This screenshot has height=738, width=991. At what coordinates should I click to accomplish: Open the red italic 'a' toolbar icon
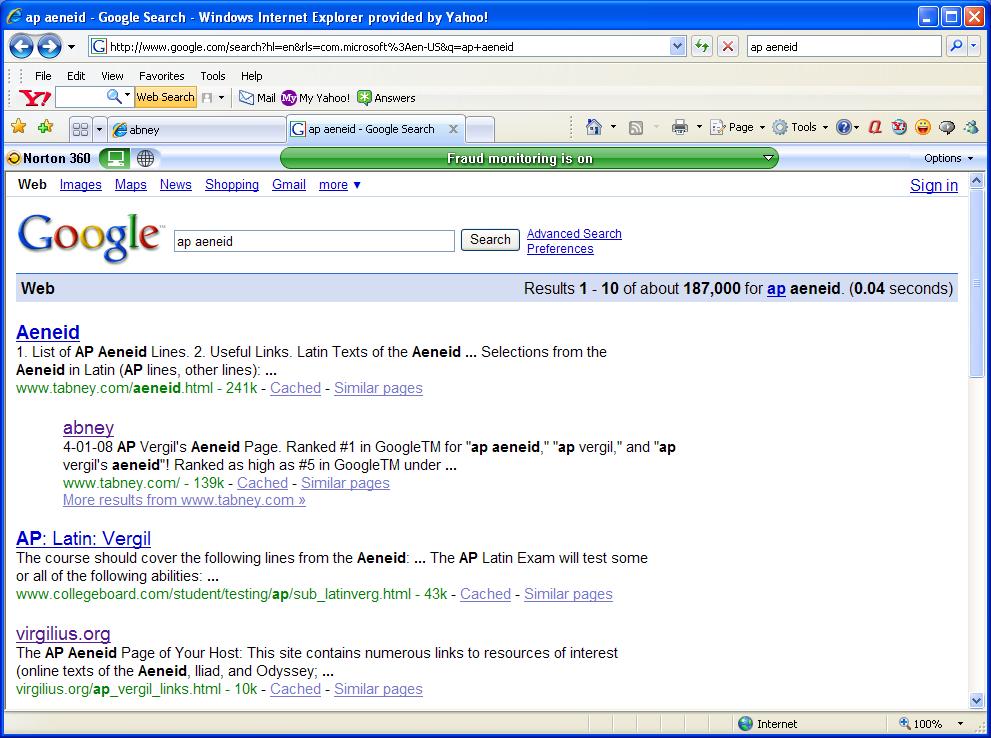(x=875, y=128)
